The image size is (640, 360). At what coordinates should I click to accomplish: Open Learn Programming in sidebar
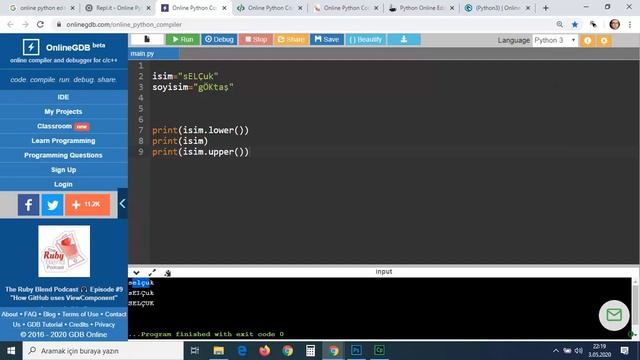(63, 140)
